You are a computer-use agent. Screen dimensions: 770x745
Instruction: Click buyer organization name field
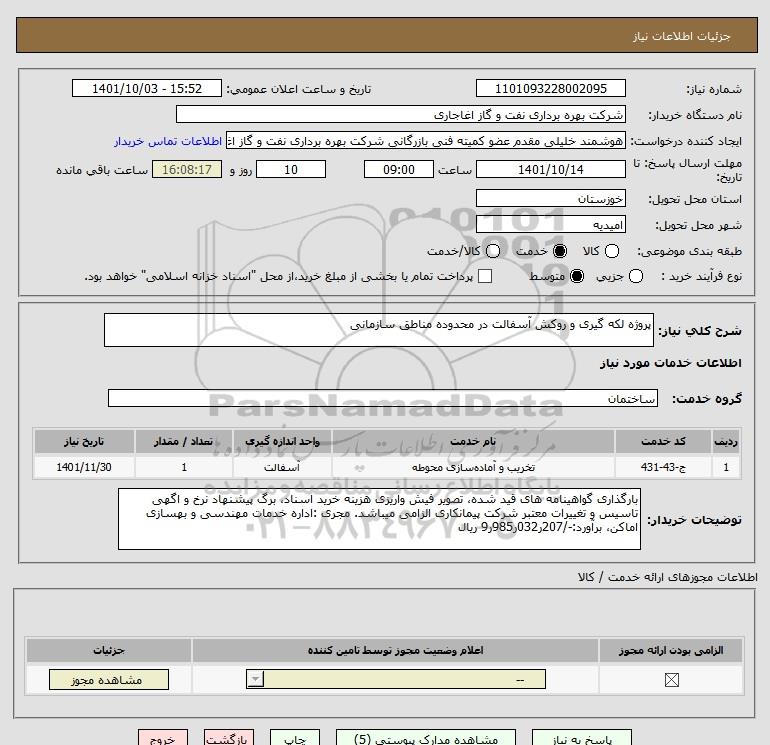[401, 114]
